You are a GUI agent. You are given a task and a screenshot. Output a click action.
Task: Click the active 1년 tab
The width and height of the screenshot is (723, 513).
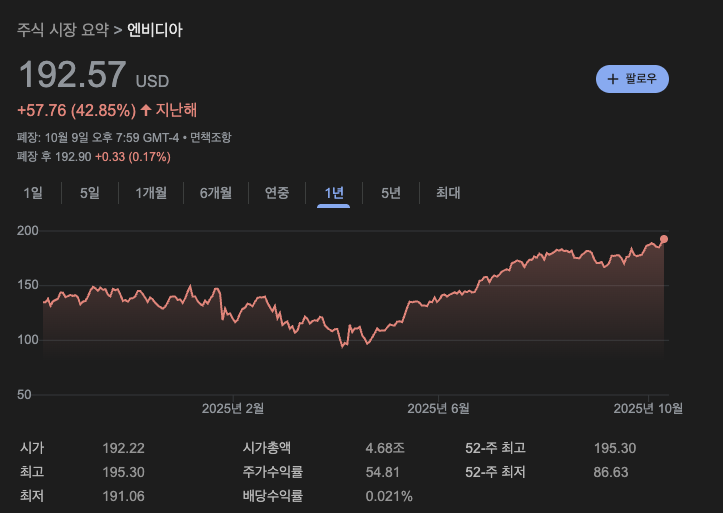pos(334,193)
